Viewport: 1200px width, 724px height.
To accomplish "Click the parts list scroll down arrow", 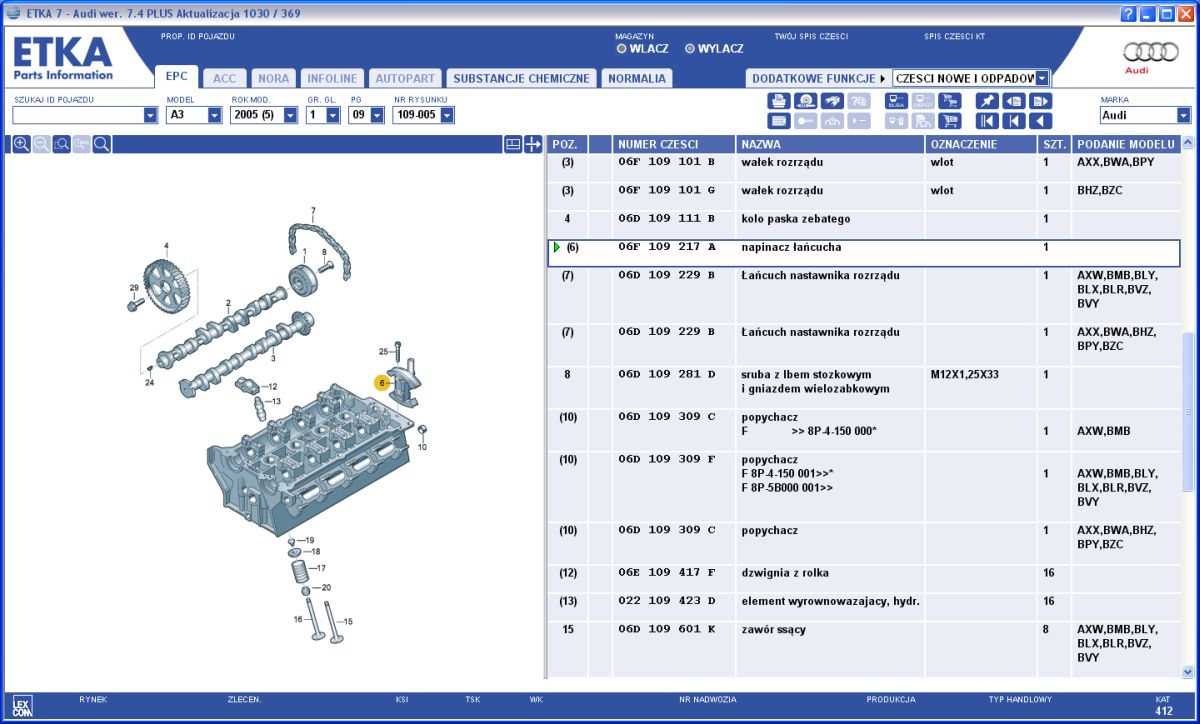I will 1188,672.
